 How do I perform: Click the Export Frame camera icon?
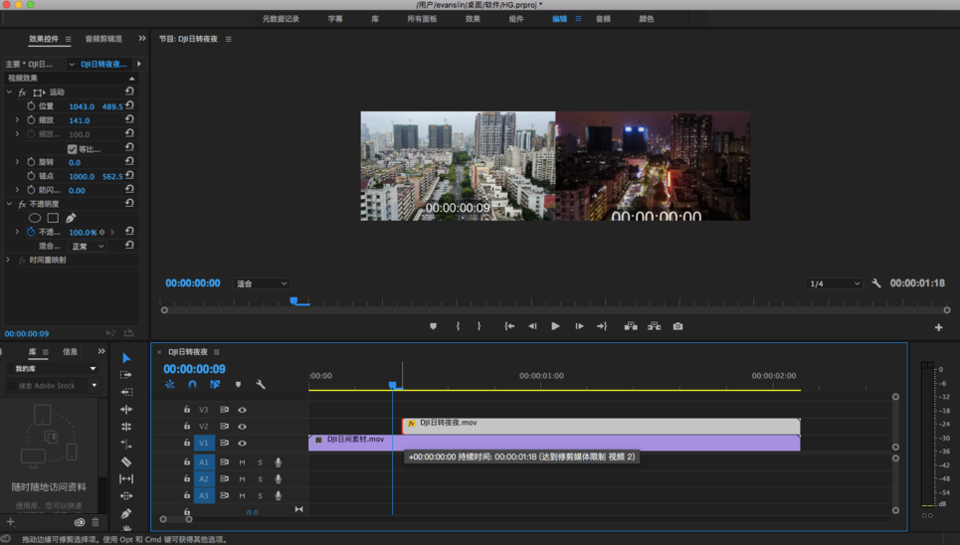tap(678, 326)
